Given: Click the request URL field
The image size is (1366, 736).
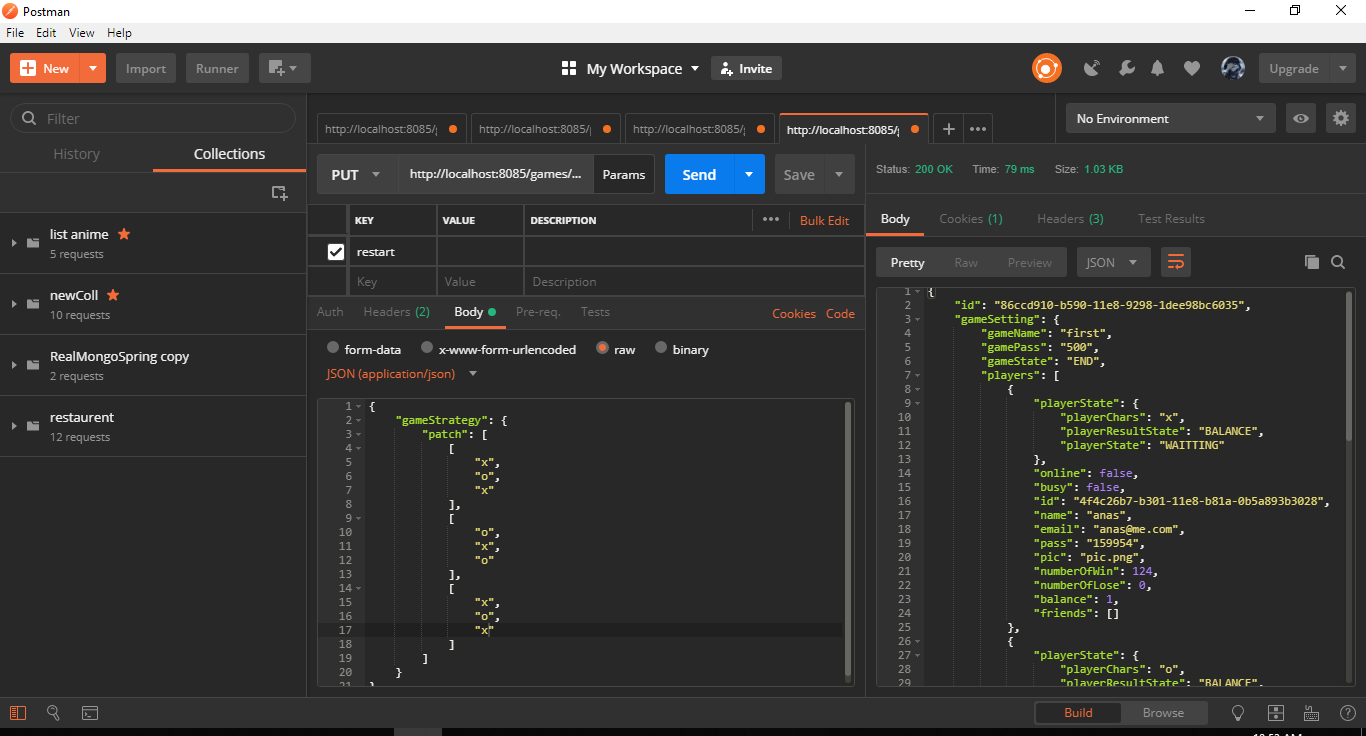Looking at the screenshot, I should pyautogui.click(x=496, y=174).
